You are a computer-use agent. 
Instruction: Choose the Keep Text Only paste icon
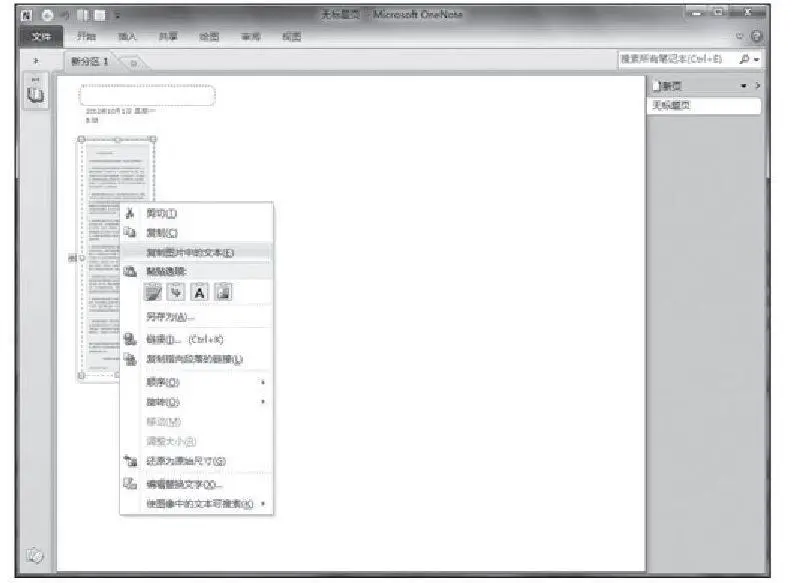click(199, 292)
